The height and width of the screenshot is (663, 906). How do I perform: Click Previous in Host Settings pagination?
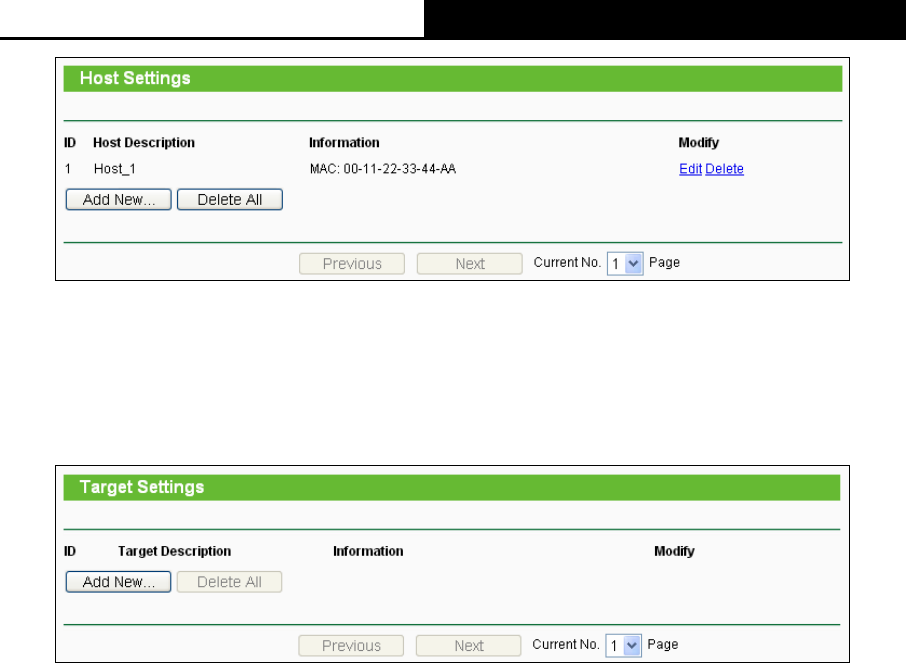(352, 264)
